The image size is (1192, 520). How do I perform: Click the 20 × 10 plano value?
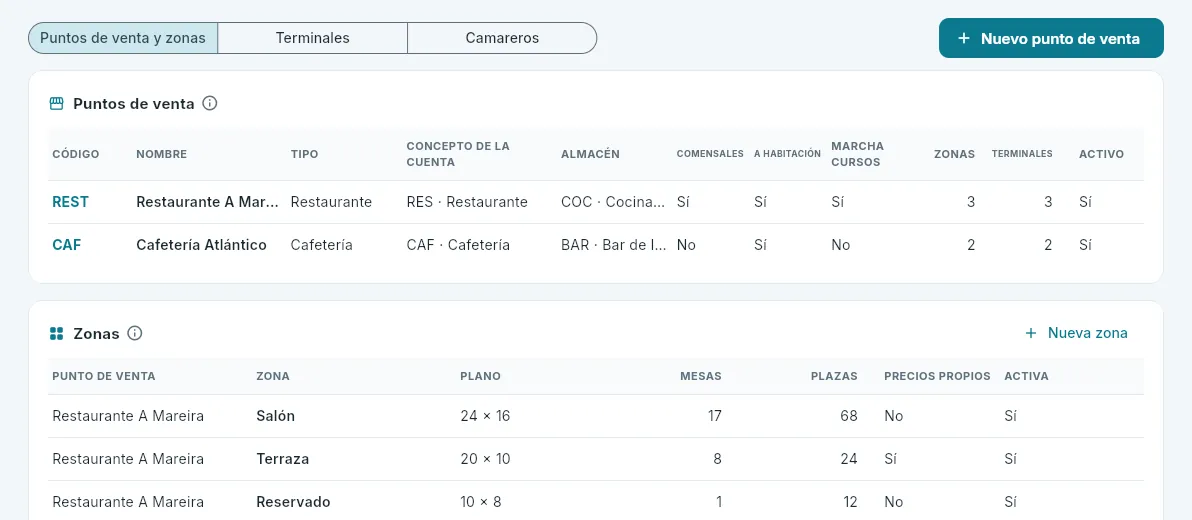click(485, 459)
